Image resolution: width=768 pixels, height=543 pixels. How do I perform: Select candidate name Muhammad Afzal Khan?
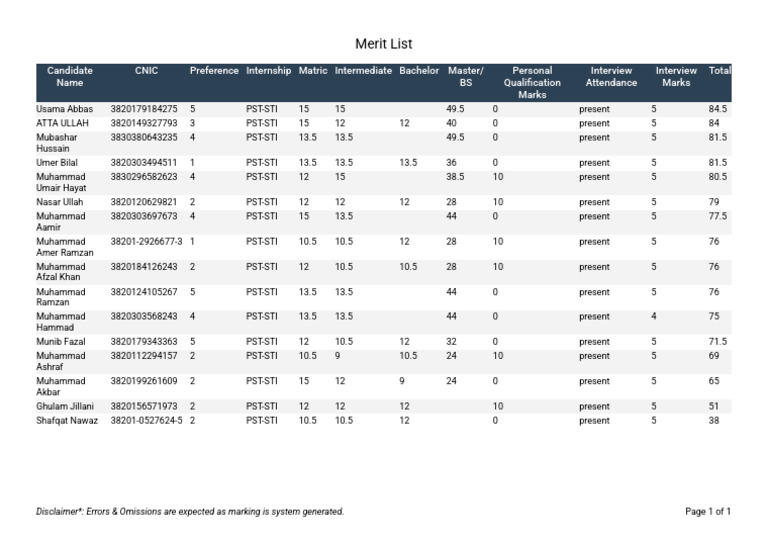click(x=60, y=272)
